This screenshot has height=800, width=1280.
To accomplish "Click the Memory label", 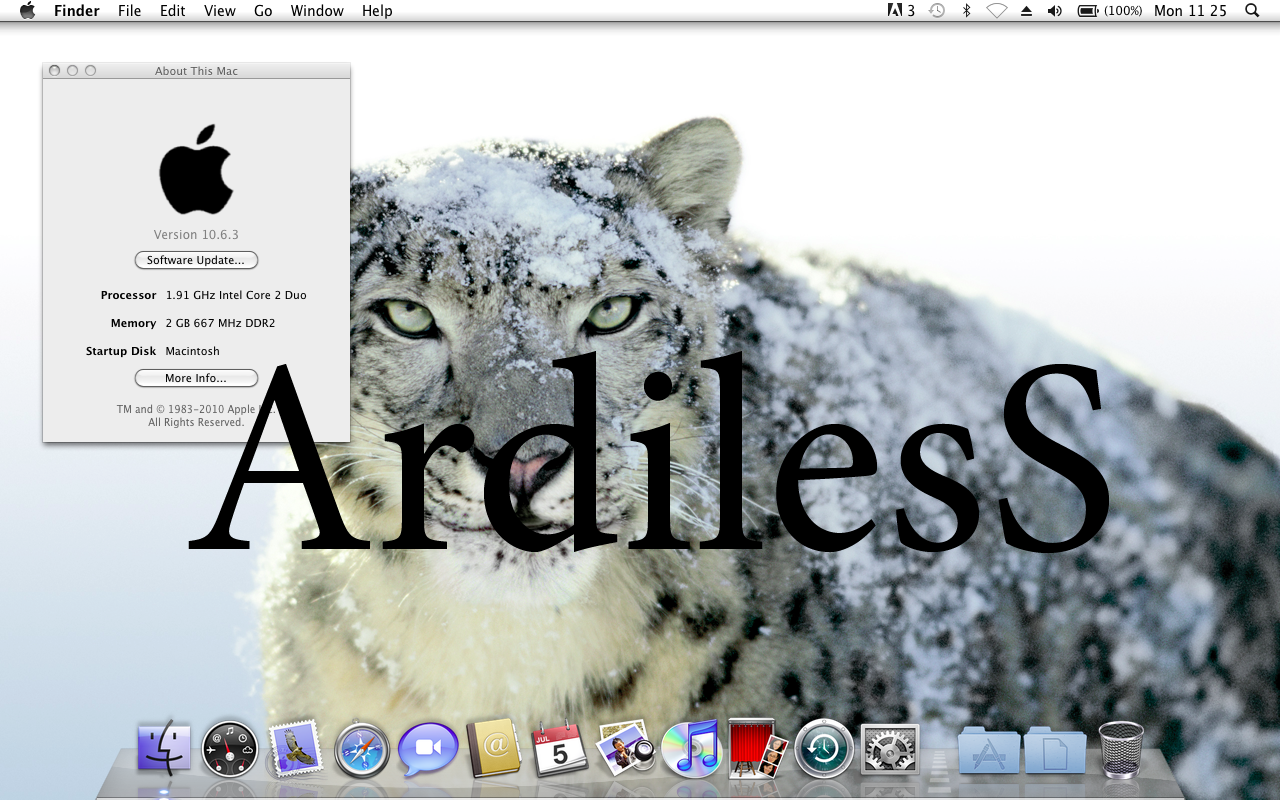I will pos(133,323).
